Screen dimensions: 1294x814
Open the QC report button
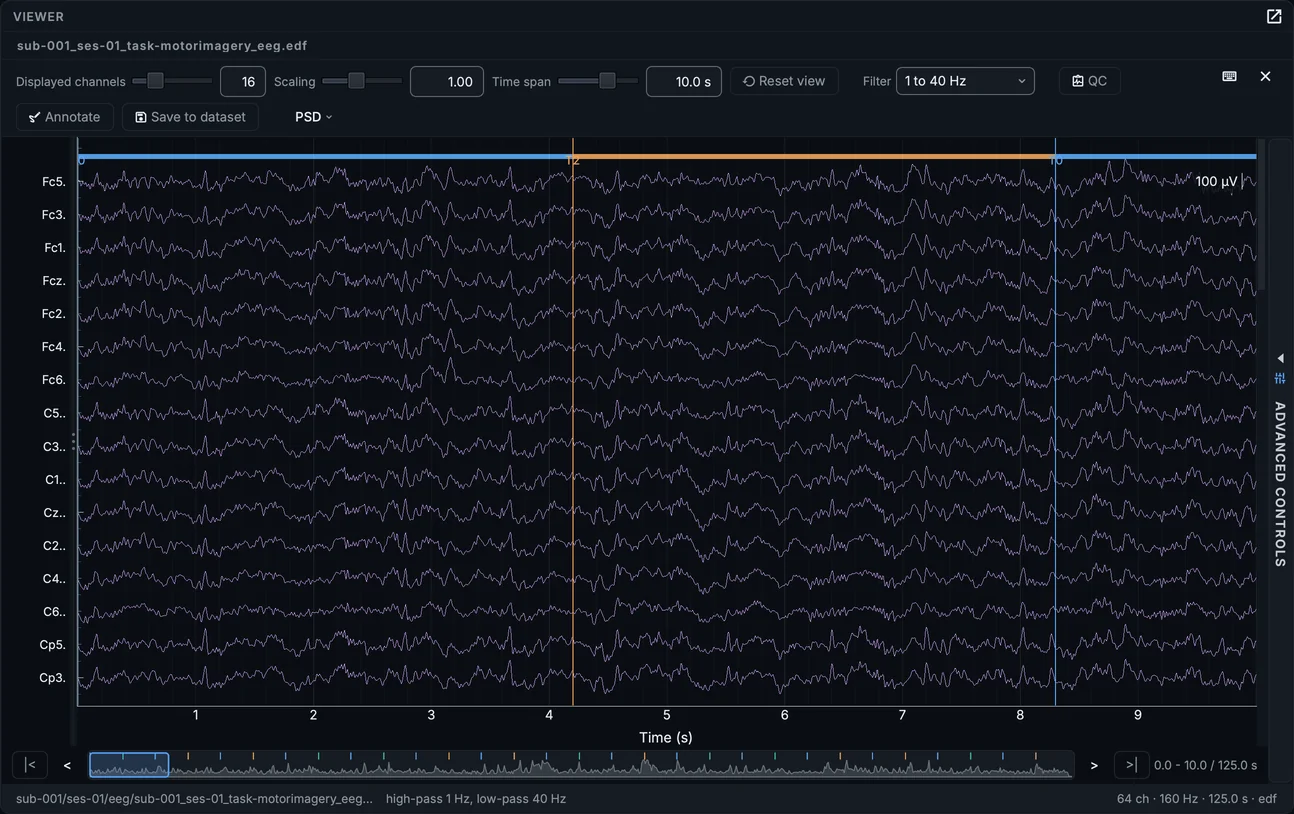[1089, 81]
